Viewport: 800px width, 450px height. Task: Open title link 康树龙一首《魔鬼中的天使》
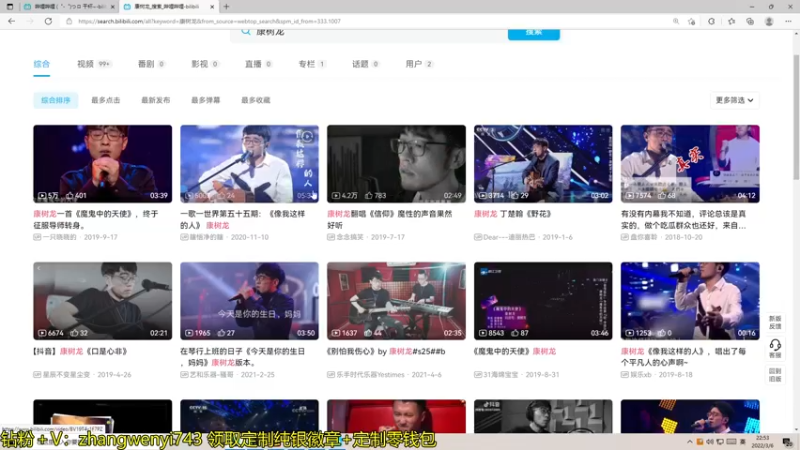[96, 219]
